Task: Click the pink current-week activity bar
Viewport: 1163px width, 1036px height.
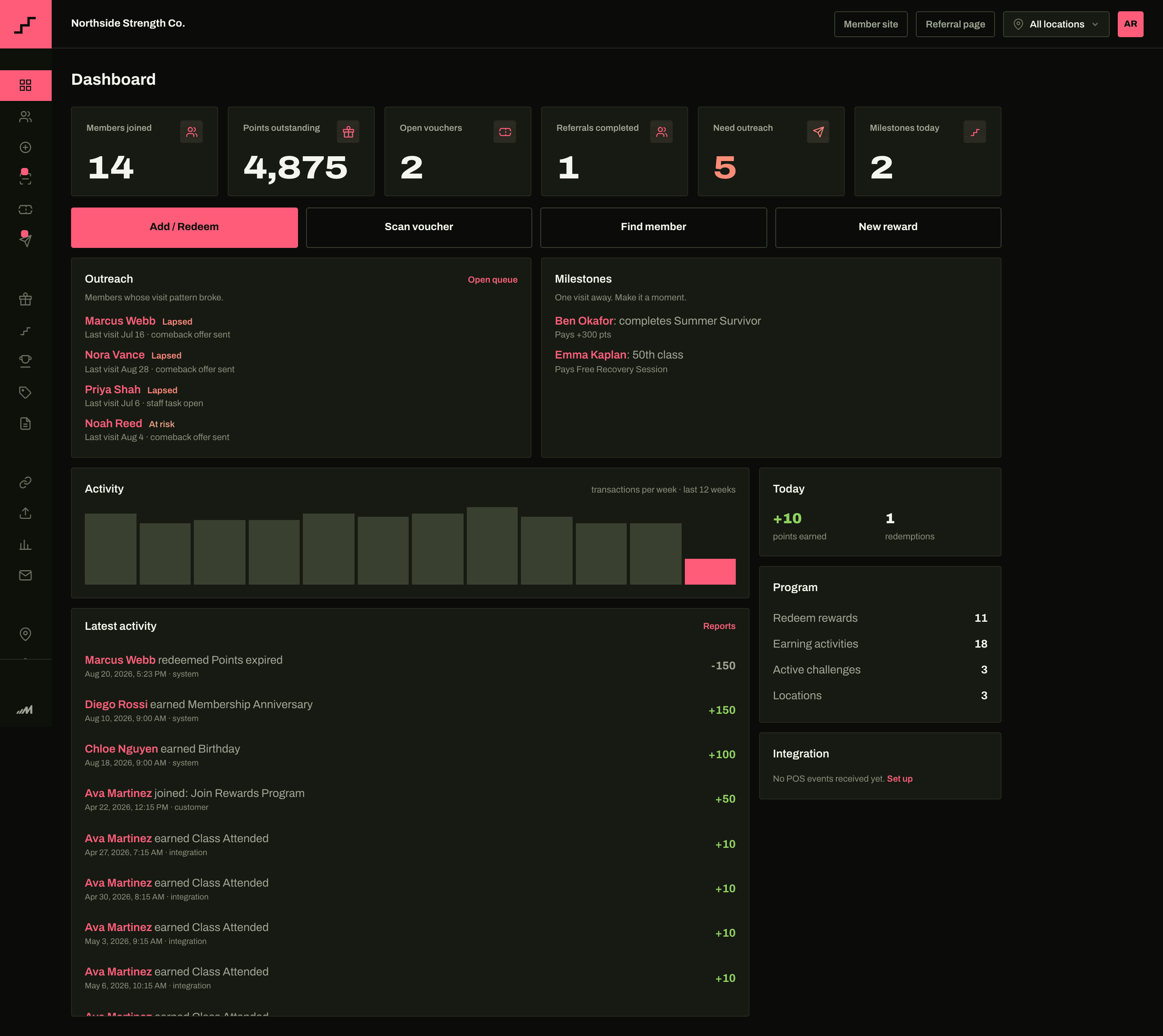Action: click(x=710, y=572)
